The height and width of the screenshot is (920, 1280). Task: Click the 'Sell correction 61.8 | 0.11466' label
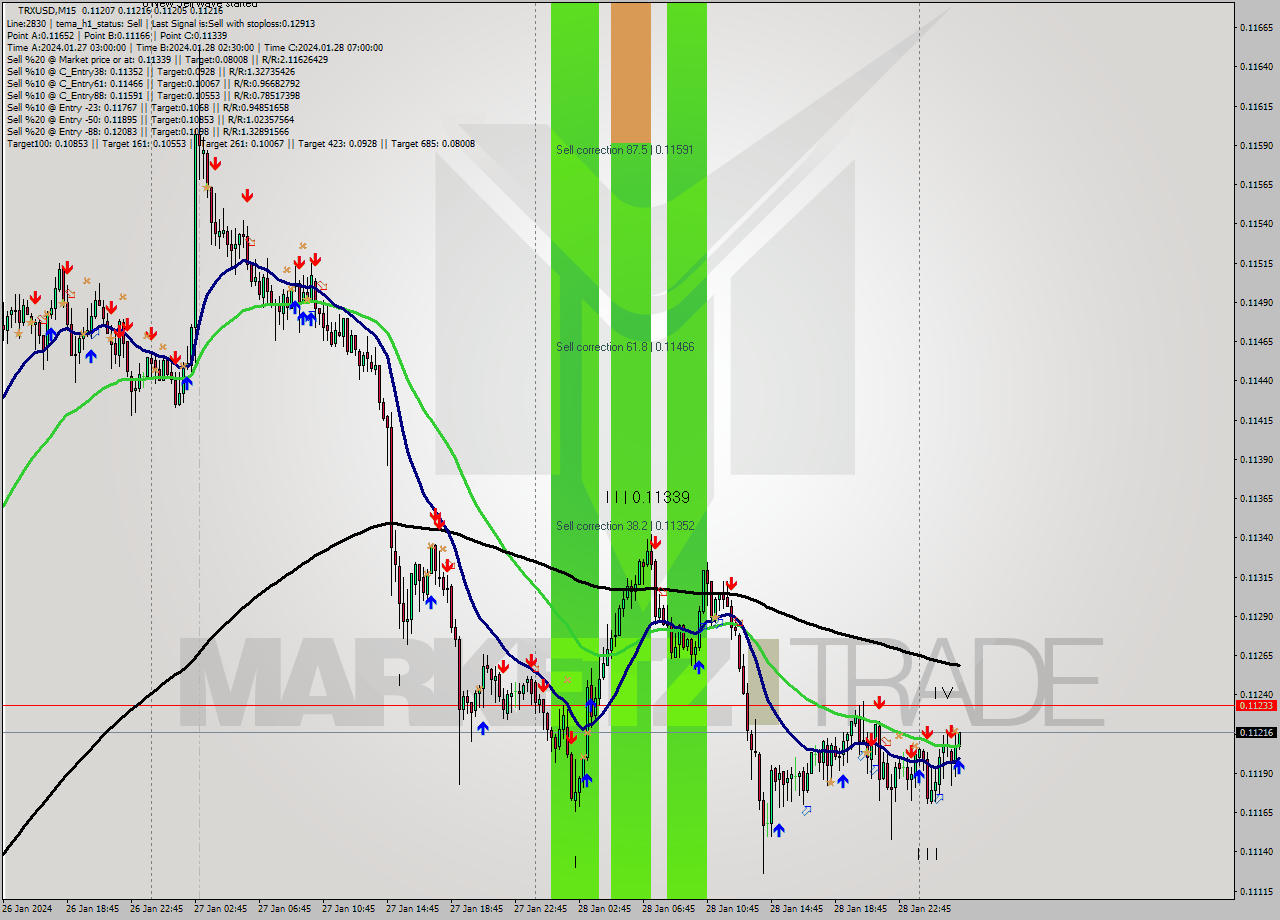pos(625,346)
